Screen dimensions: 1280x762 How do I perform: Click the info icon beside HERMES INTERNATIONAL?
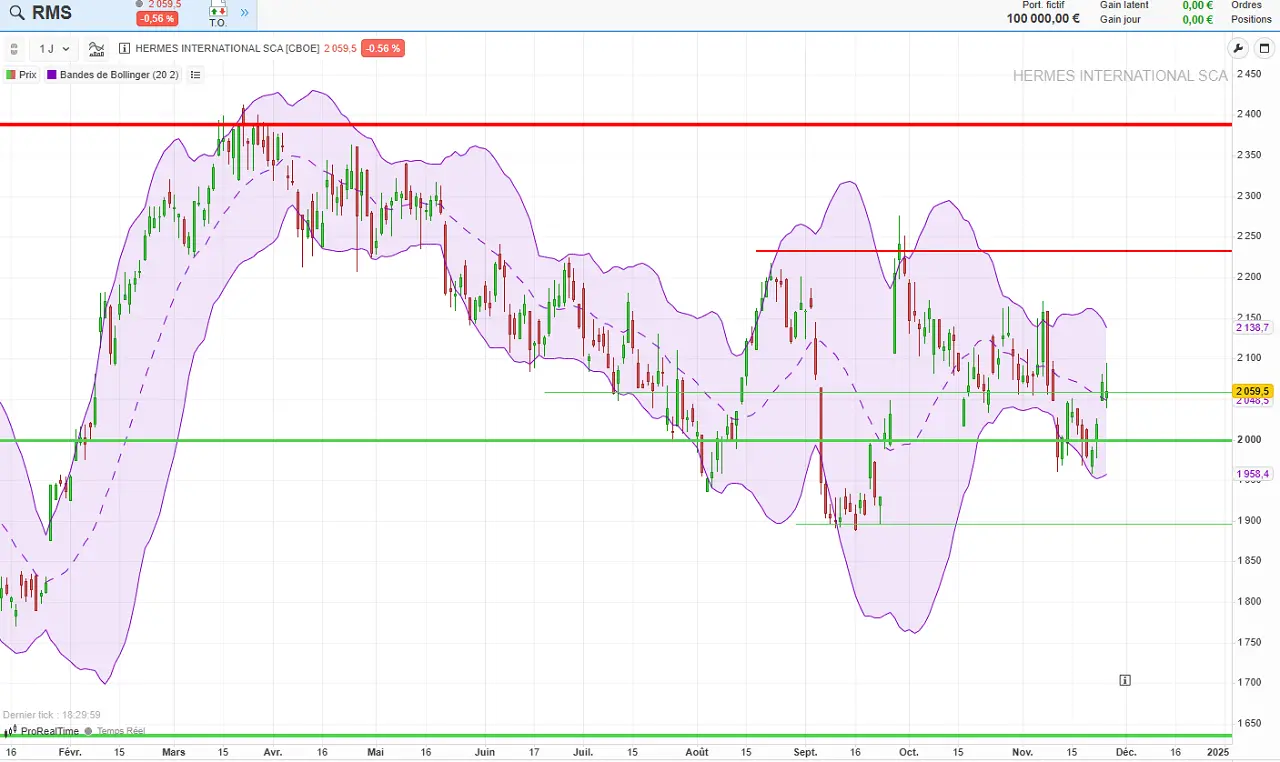coord(124,48)
